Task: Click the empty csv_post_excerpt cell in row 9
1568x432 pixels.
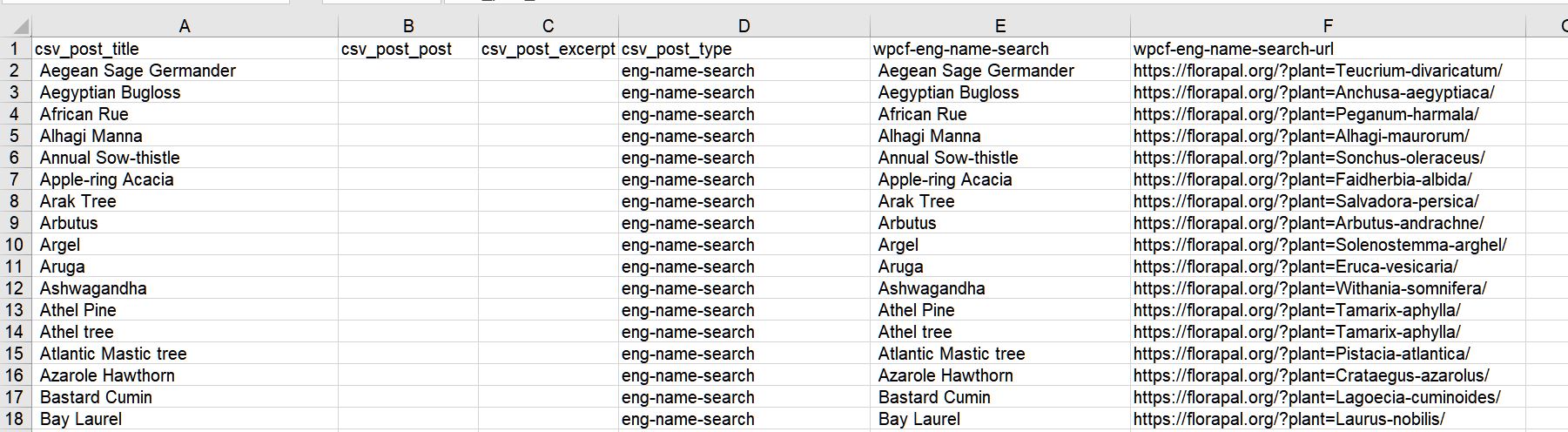Action: pyautogui.click(x=548, y=223)
